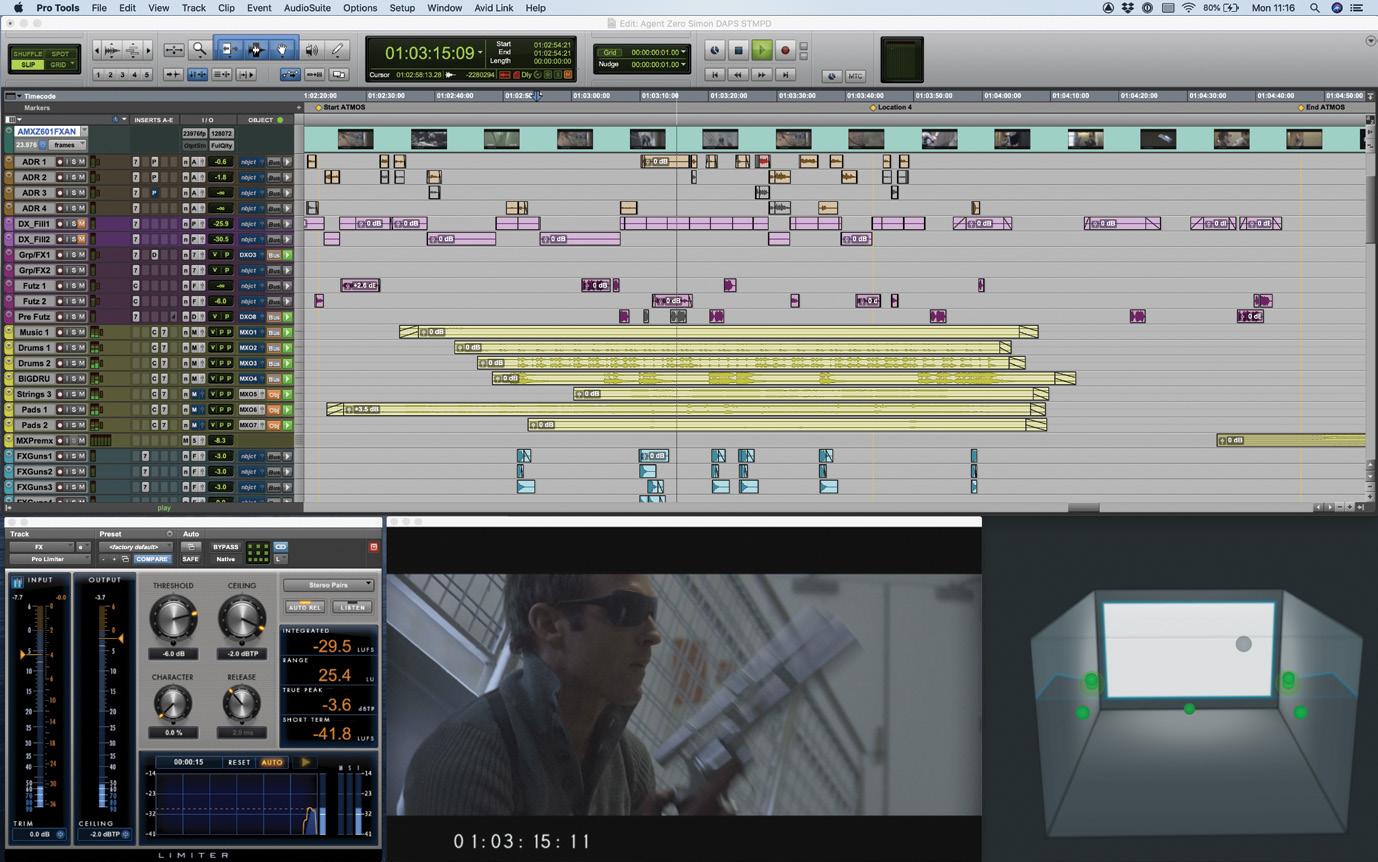Select the Scrubber speaker tool
The width and height of the screenshot is (1378, 862).
312,50
